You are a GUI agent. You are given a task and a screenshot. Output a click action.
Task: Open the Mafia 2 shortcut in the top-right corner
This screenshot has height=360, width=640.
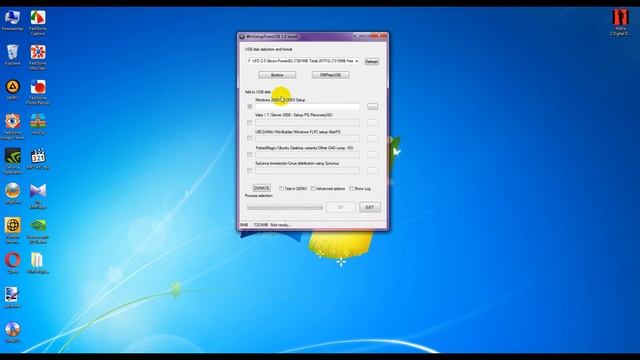click(x=620, y=22)
